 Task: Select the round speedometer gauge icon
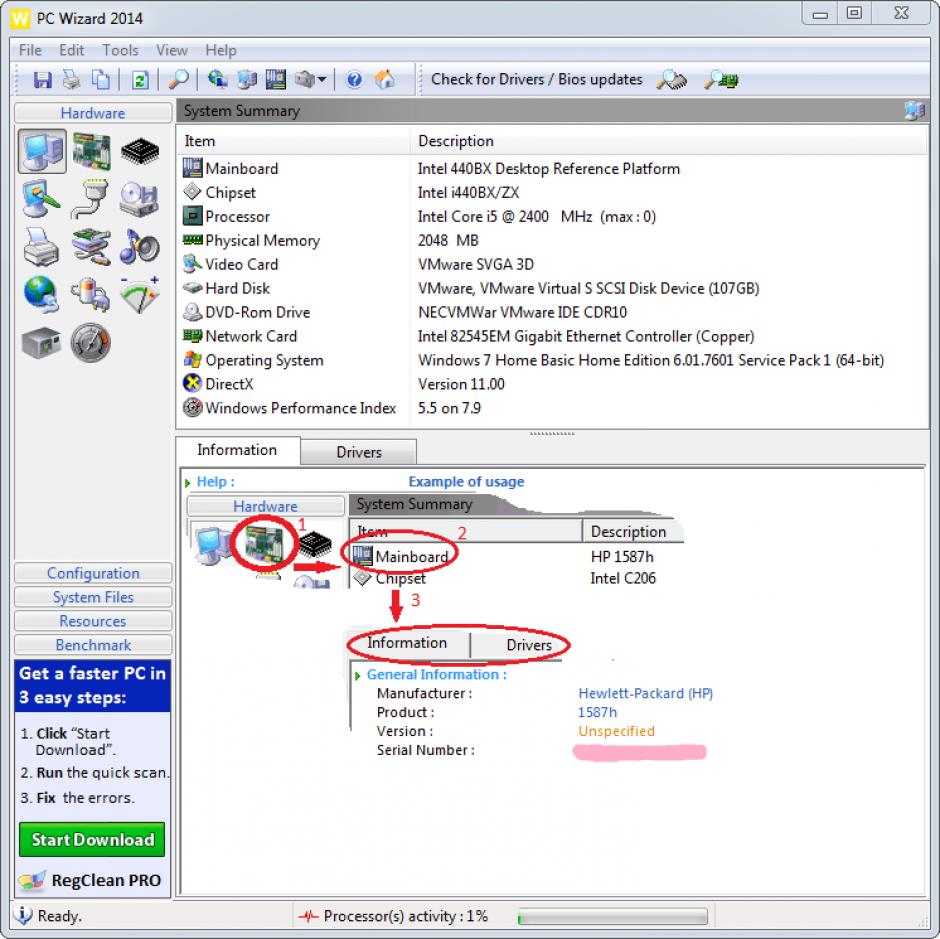pos(91,343)
